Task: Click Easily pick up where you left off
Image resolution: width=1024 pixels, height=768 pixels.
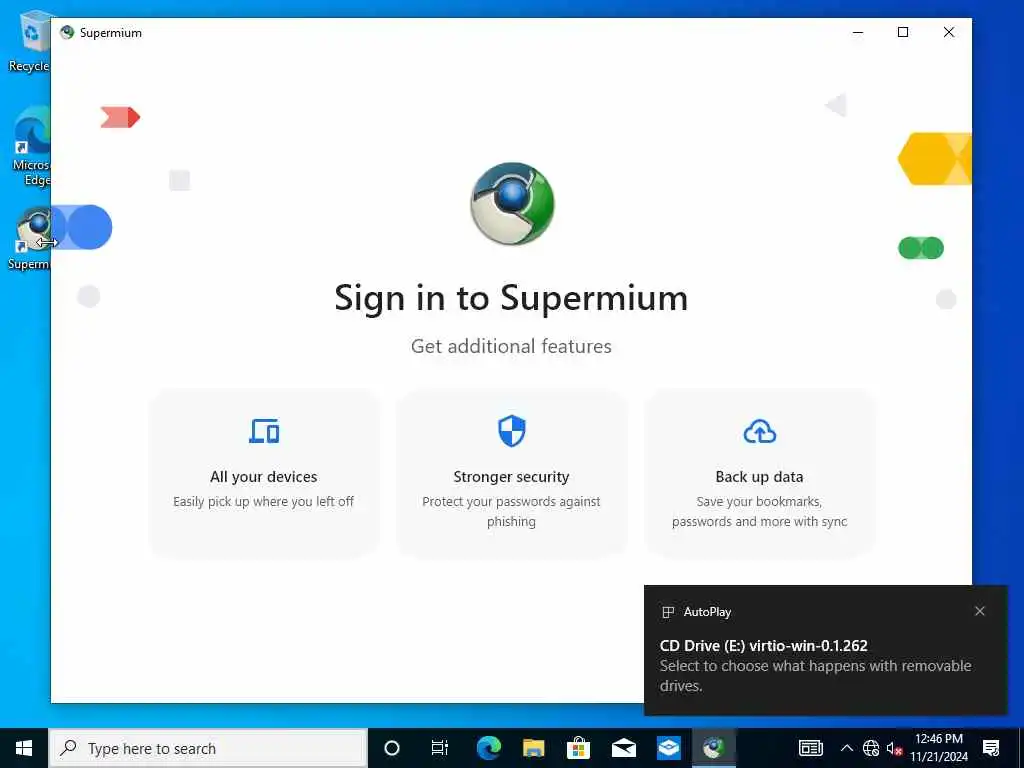Action: click(264, 502)
